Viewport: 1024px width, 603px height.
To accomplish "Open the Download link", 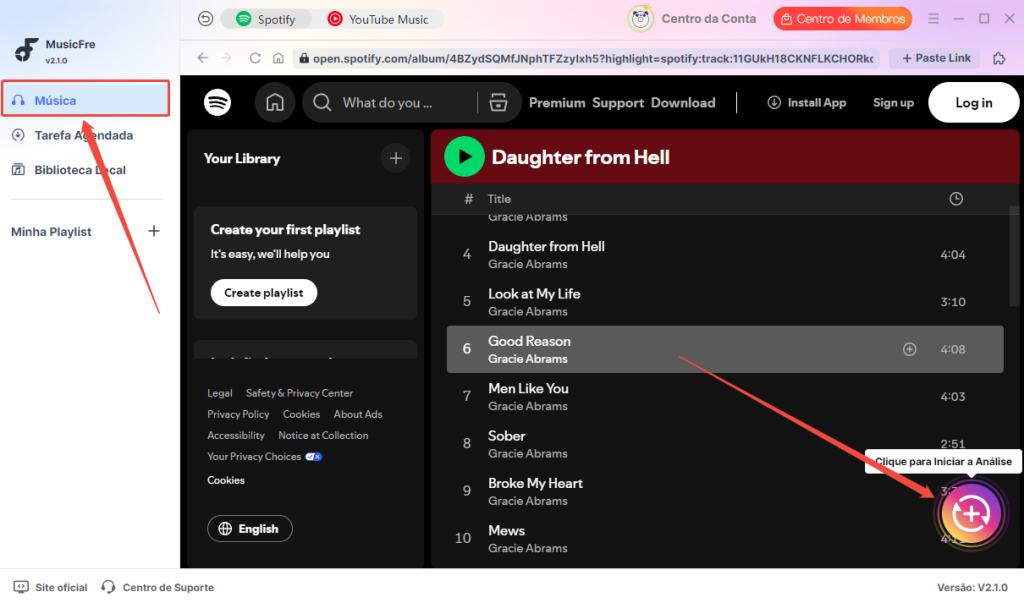I will tap(683, 103).
